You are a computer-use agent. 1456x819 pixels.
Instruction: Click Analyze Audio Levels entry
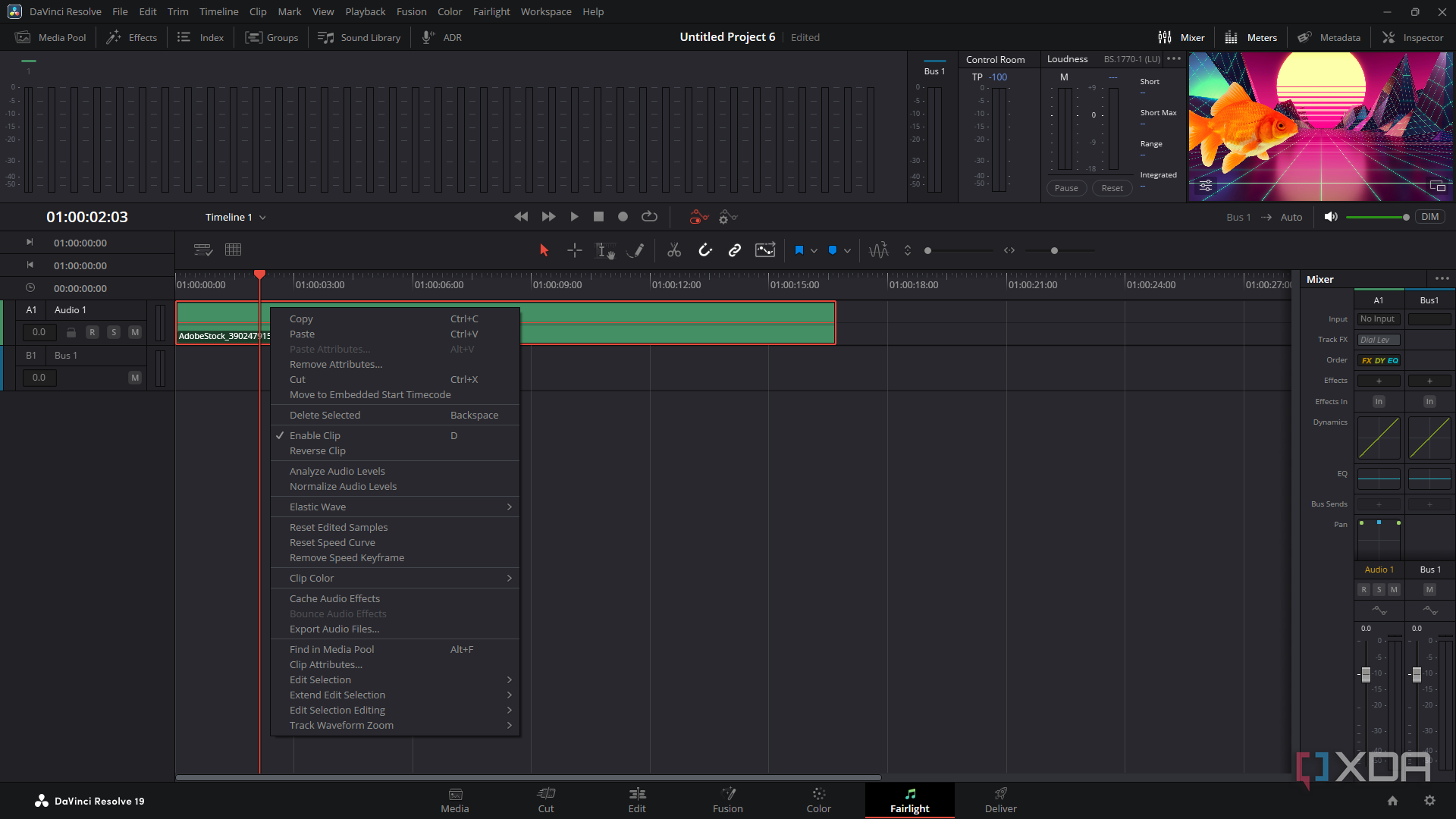coord(395,471)
